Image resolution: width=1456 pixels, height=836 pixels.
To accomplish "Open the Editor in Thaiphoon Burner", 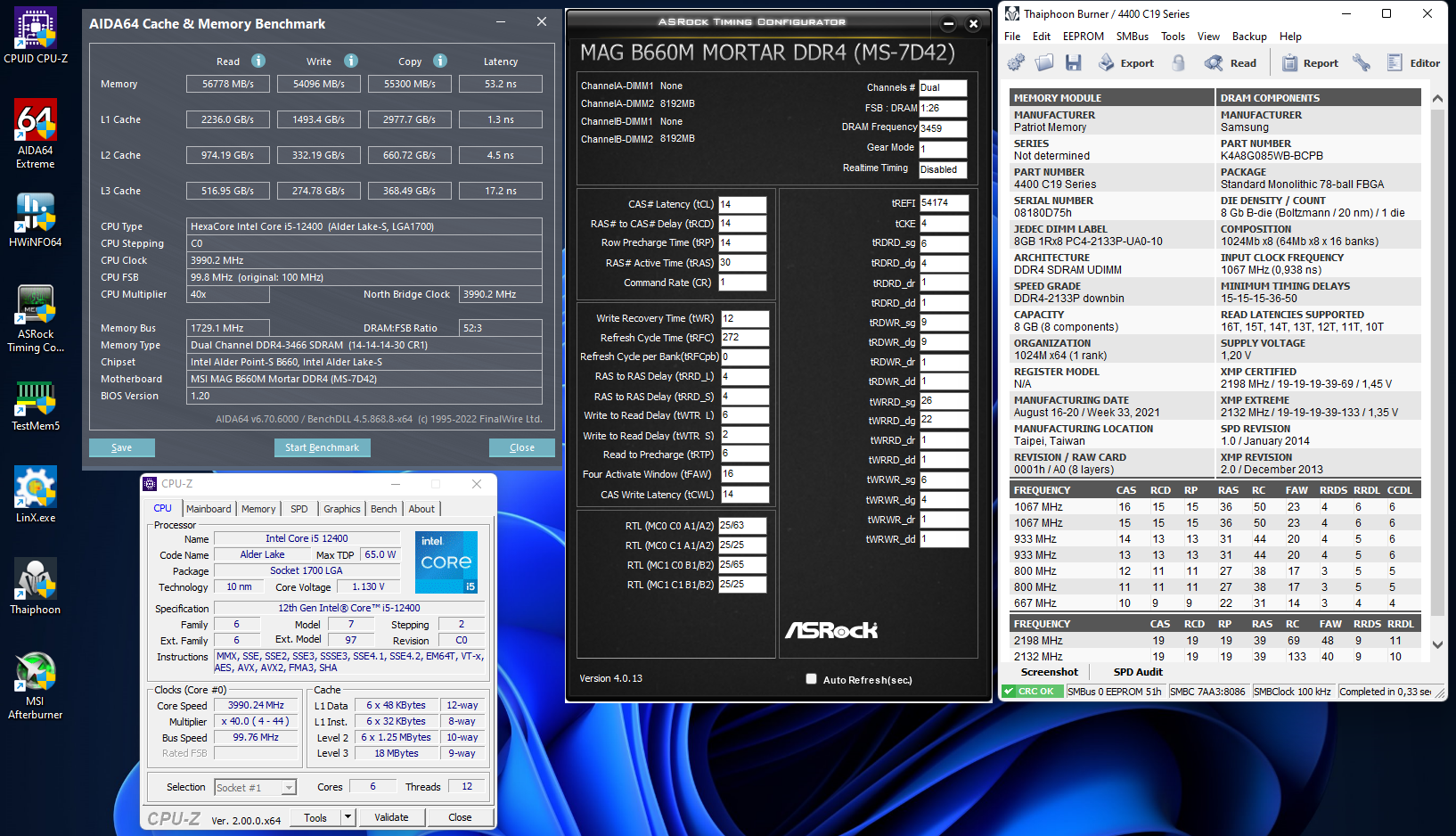I will pyautogui.click(x=1413, y=62).
